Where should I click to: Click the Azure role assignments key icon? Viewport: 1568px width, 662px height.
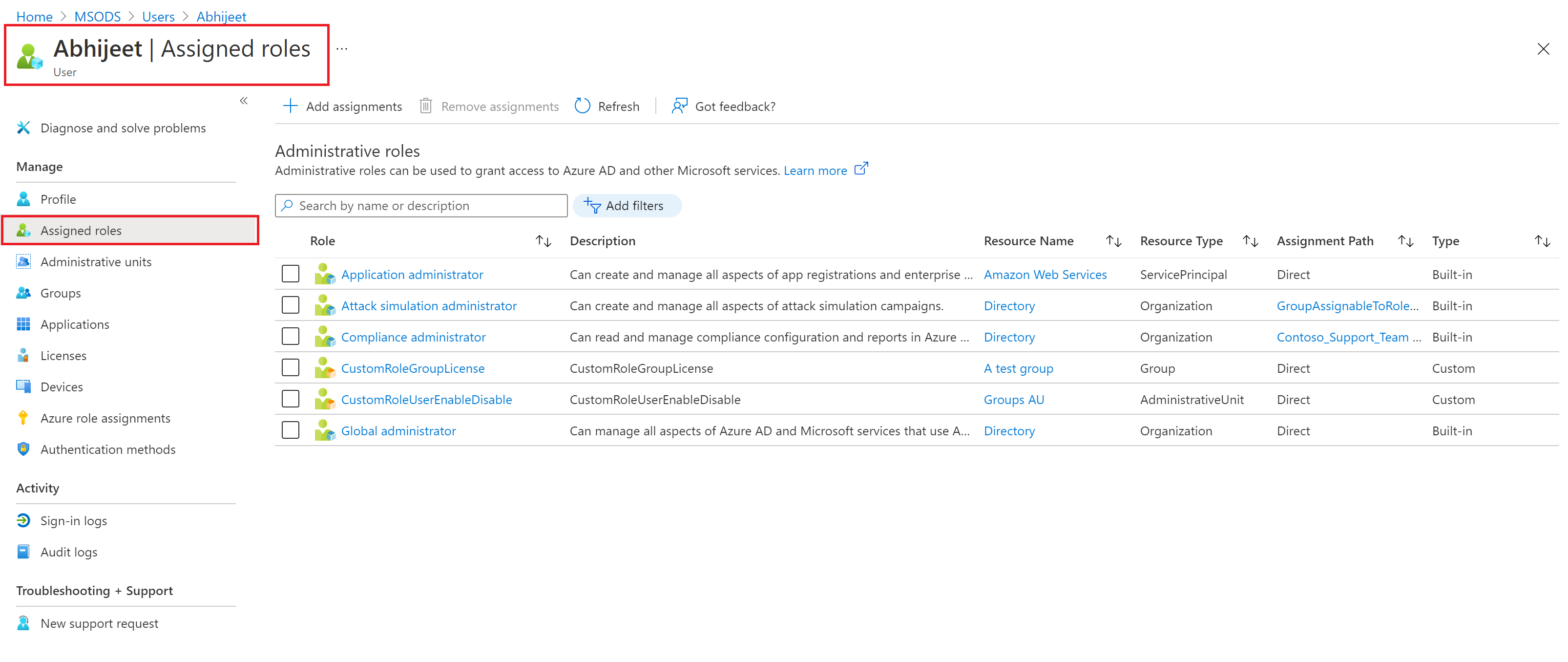click(x=23, y=418)
